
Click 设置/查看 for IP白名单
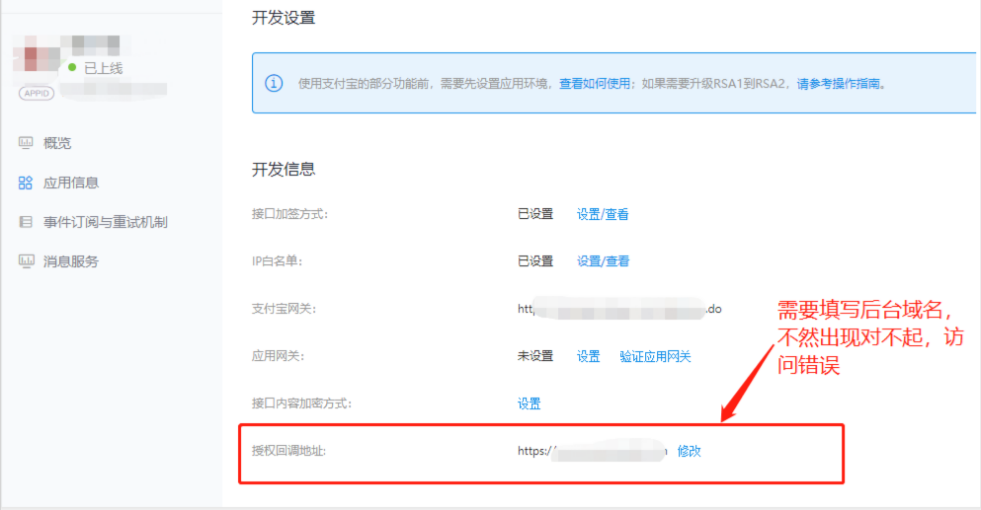point(603,261)
